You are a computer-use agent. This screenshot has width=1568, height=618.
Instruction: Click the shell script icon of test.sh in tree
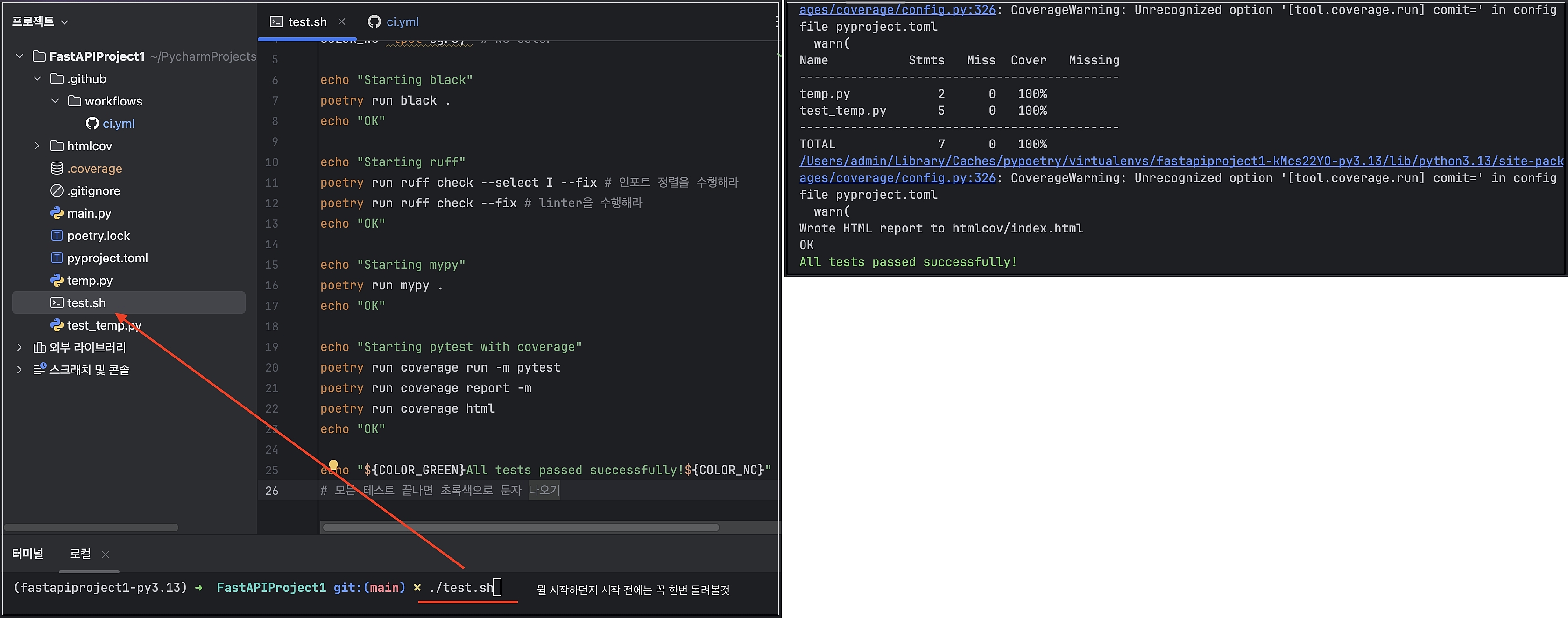click(57, 303)
